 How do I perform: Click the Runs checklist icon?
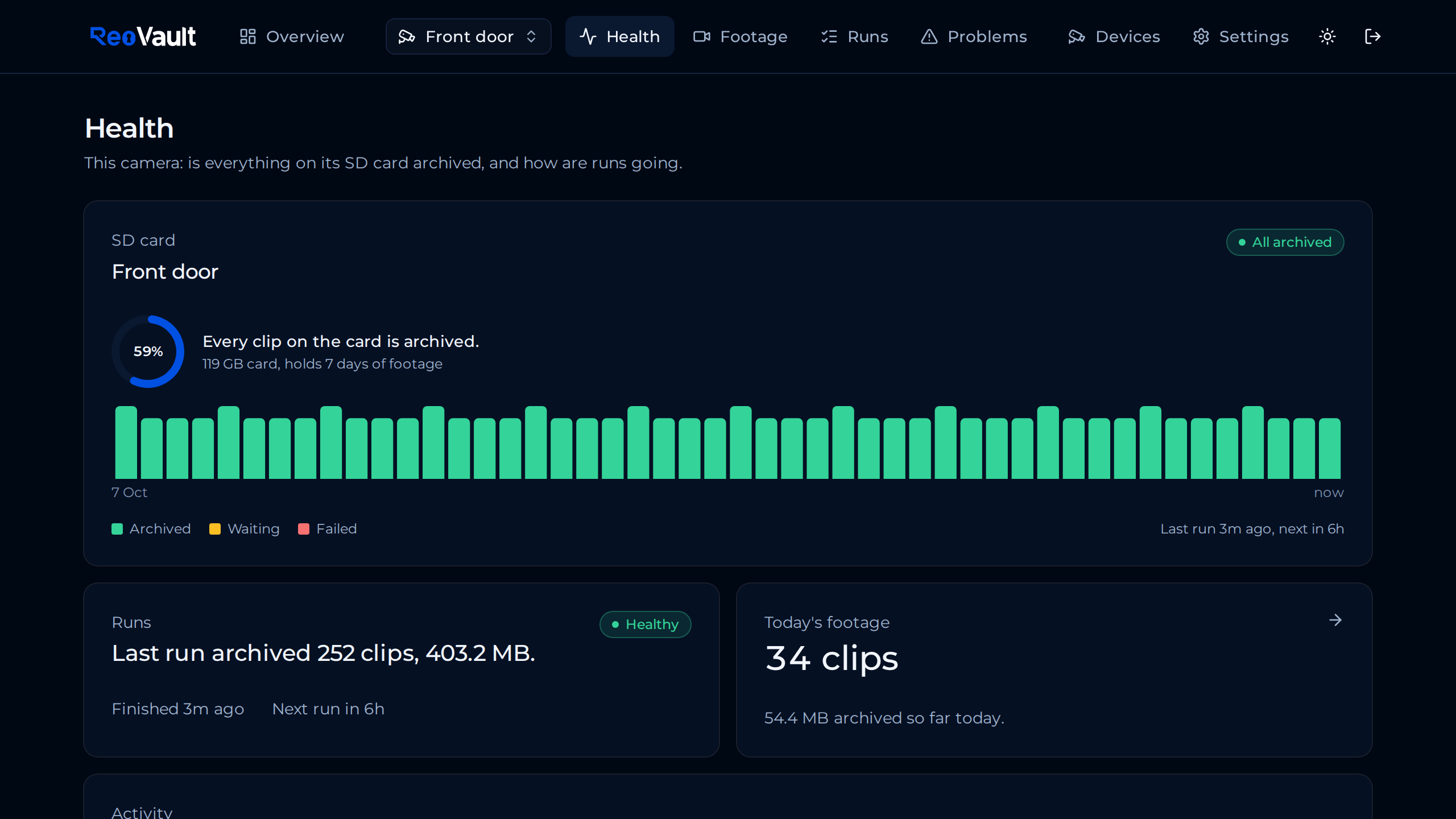(829, 36)
